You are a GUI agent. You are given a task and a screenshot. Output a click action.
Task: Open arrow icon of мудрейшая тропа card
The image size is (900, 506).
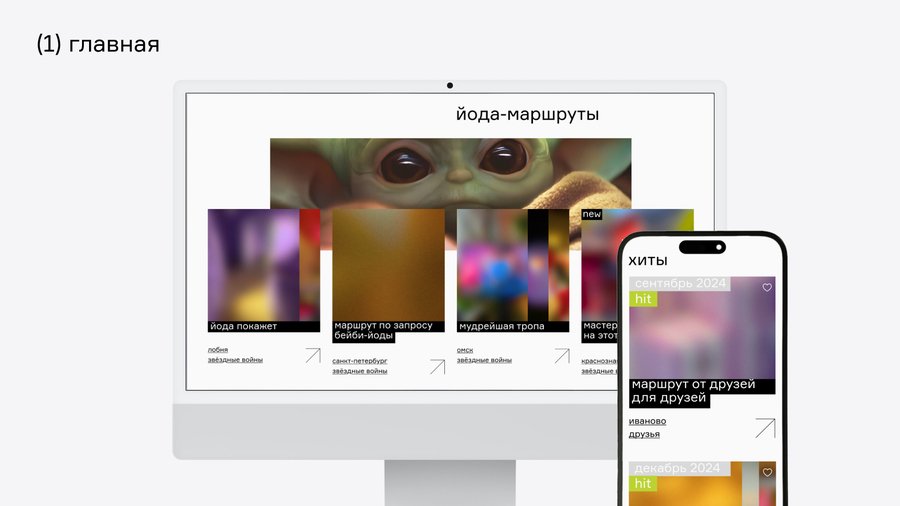tap(562, 356)
